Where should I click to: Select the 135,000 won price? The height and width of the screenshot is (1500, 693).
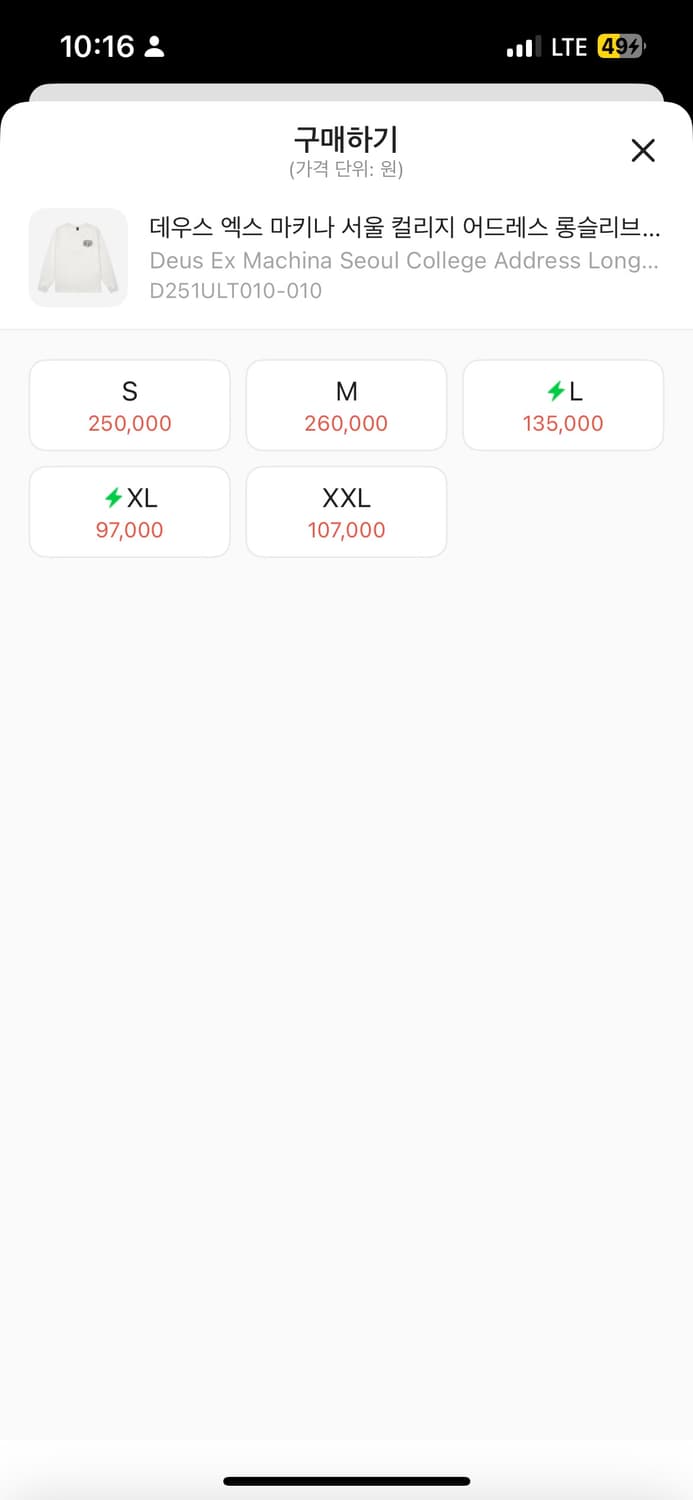tap(563, 424)
